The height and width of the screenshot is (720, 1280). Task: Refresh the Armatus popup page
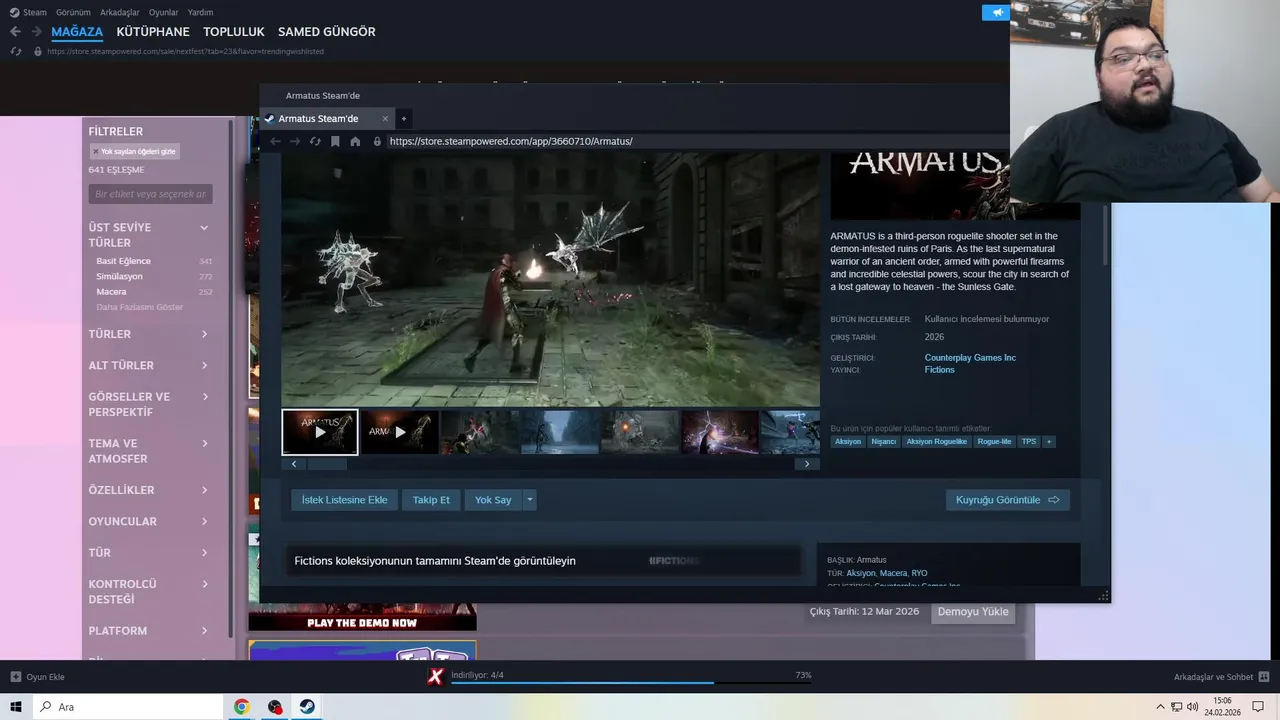click(x=315, y=141)
